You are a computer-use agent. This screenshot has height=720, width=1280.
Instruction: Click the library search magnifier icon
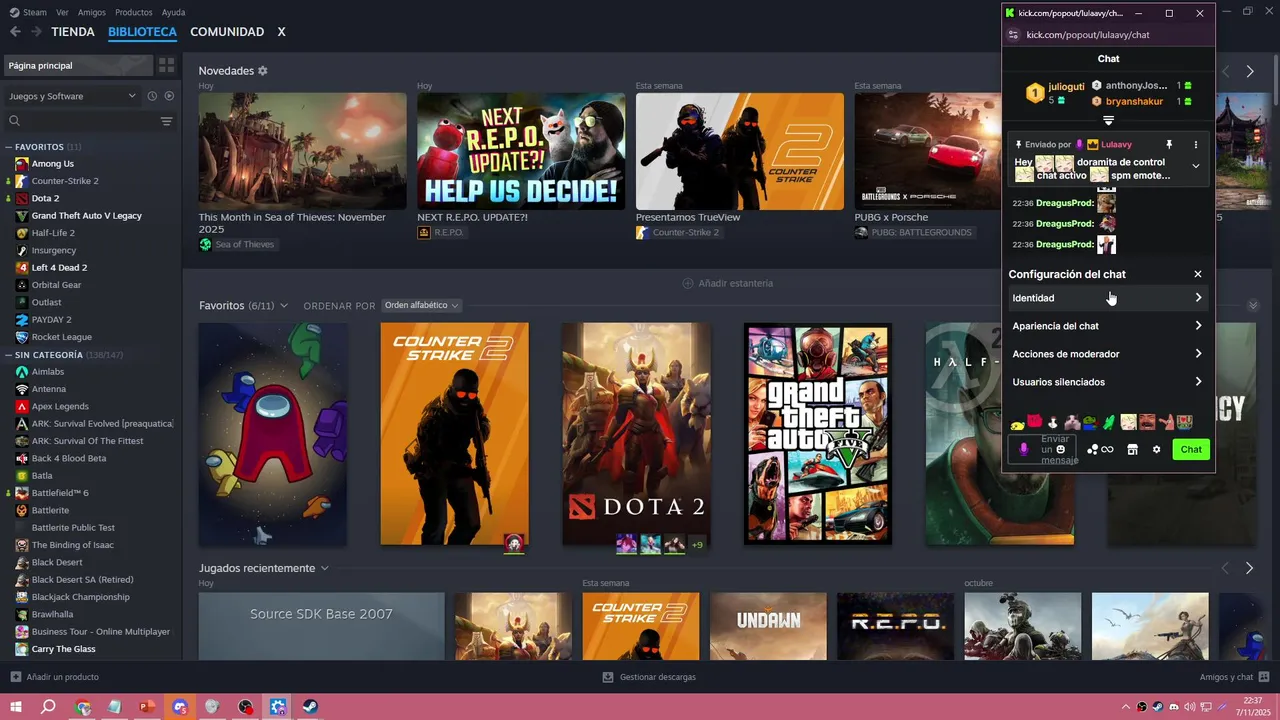coord(14,121)
